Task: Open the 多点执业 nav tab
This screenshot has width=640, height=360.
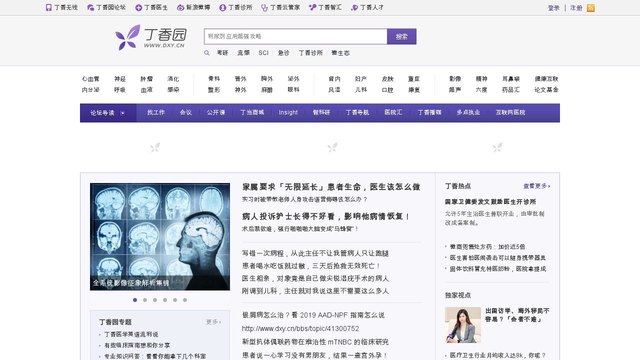Action: coord(468,112)
